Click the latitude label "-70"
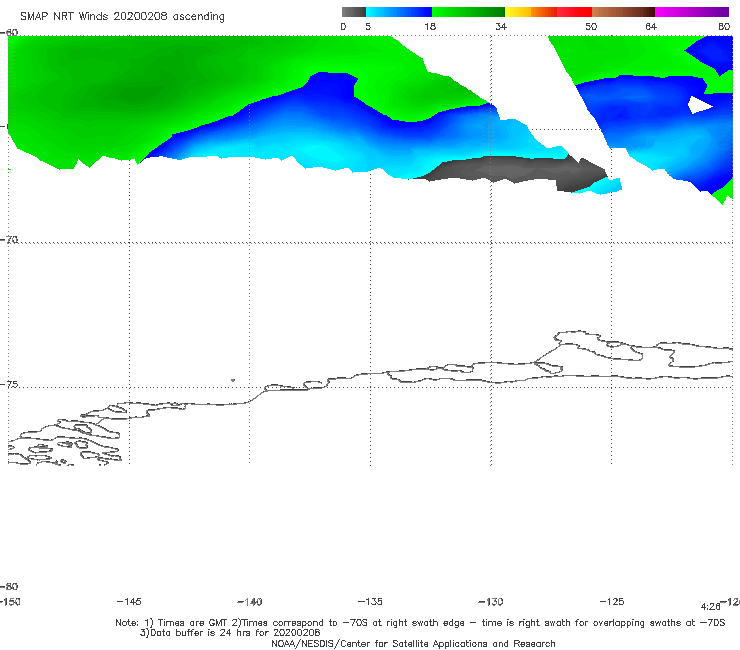 tap(9, 240)
